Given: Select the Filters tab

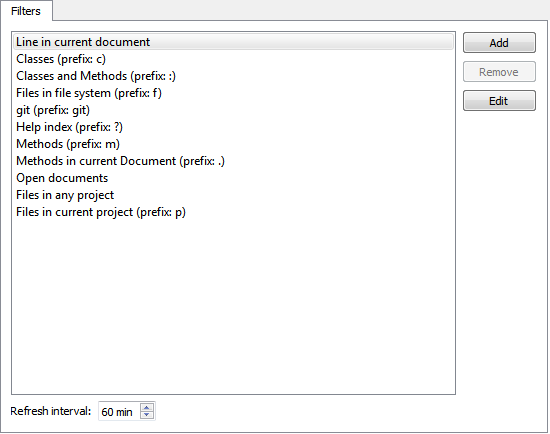Looking at the screenshot, I should click(x=26, y=11).
